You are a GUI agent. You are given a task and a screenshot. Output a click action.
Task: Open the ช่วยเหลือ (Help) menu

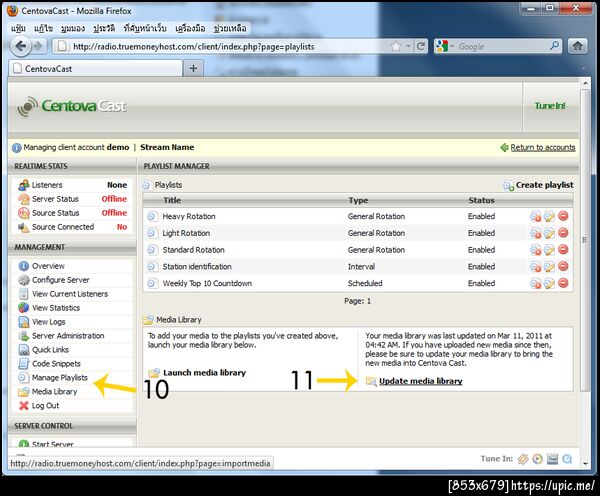[x=230, y=28]
